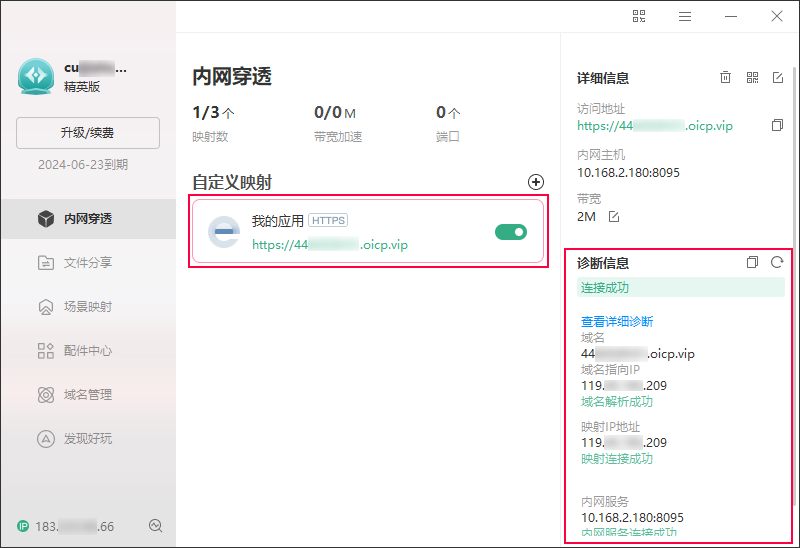Click the add custom mapping plus icon

point(536,182)
